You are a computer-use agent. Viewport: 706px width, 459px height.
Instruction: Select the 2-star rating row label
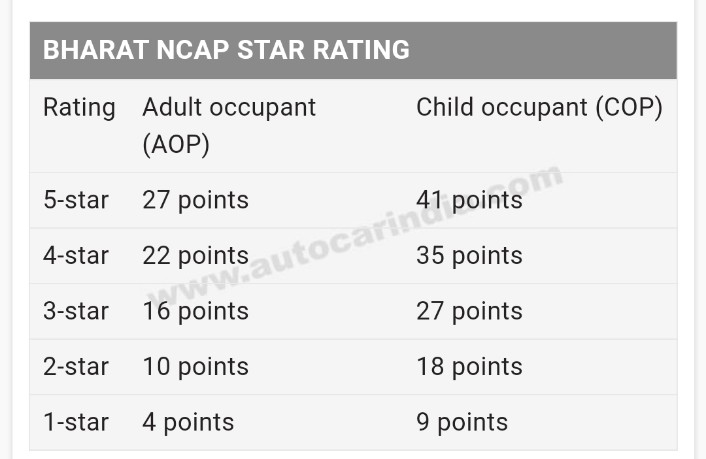pyautogui.click(x=76, y=367)
